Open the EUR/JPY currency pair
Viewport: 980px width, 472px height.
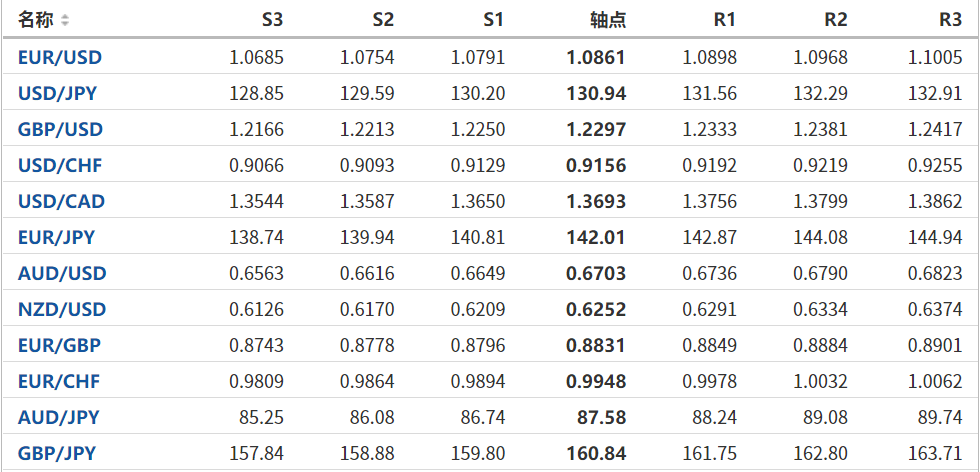(57, 238)
